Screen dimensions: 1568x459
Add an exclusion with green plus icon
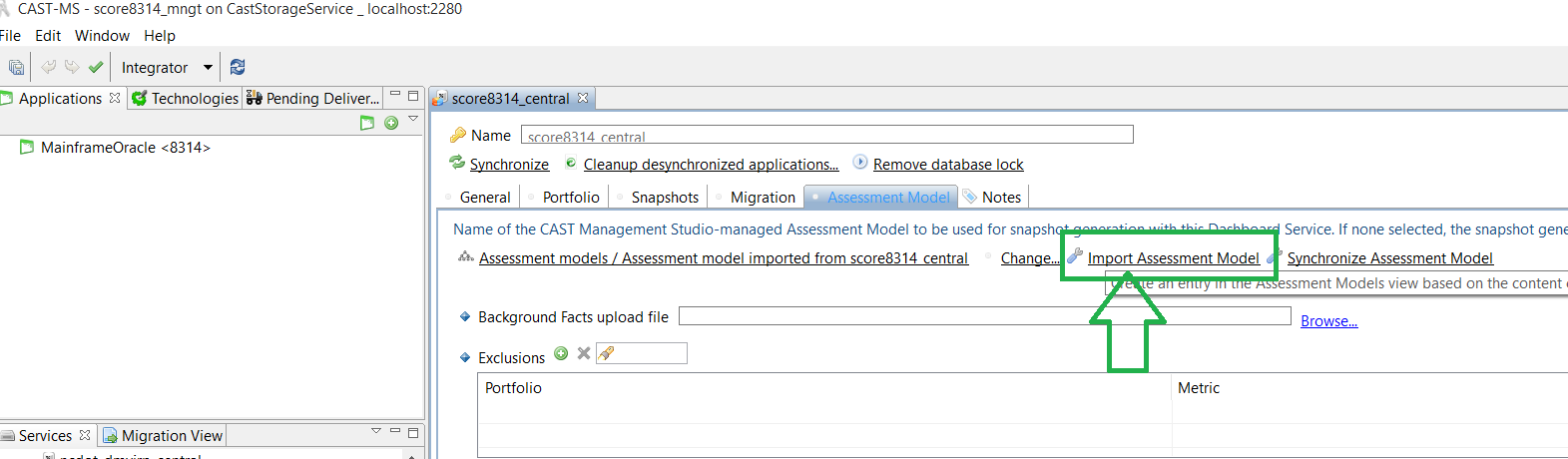pos(561,353)
